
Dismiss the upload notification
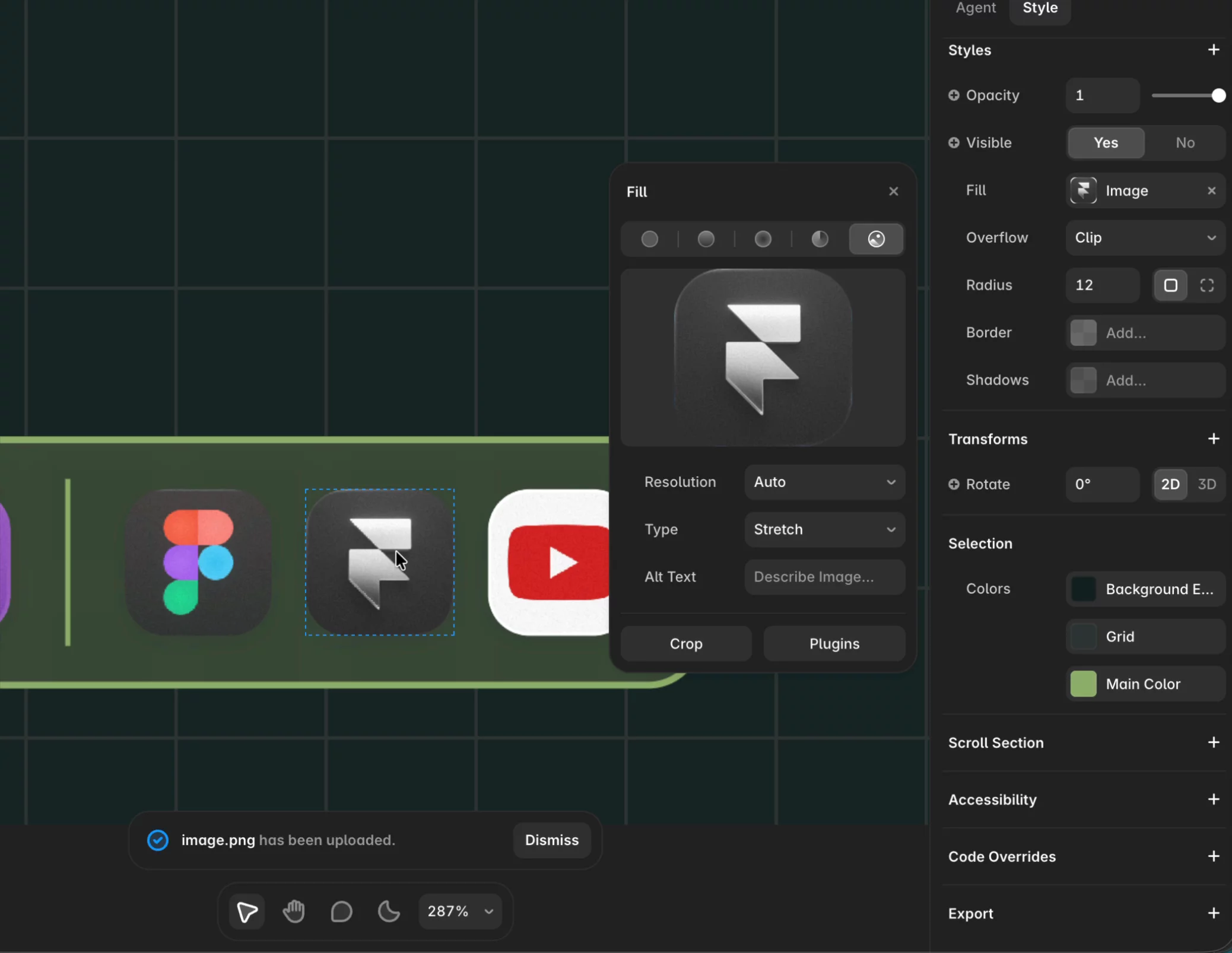point(551,840)
